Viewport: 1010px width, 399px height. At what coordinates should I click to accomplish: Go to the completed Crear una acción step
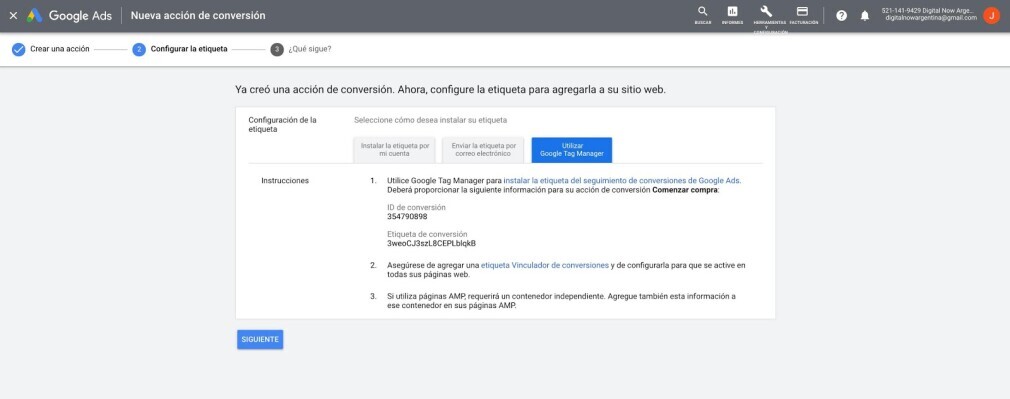pos(51,49)
